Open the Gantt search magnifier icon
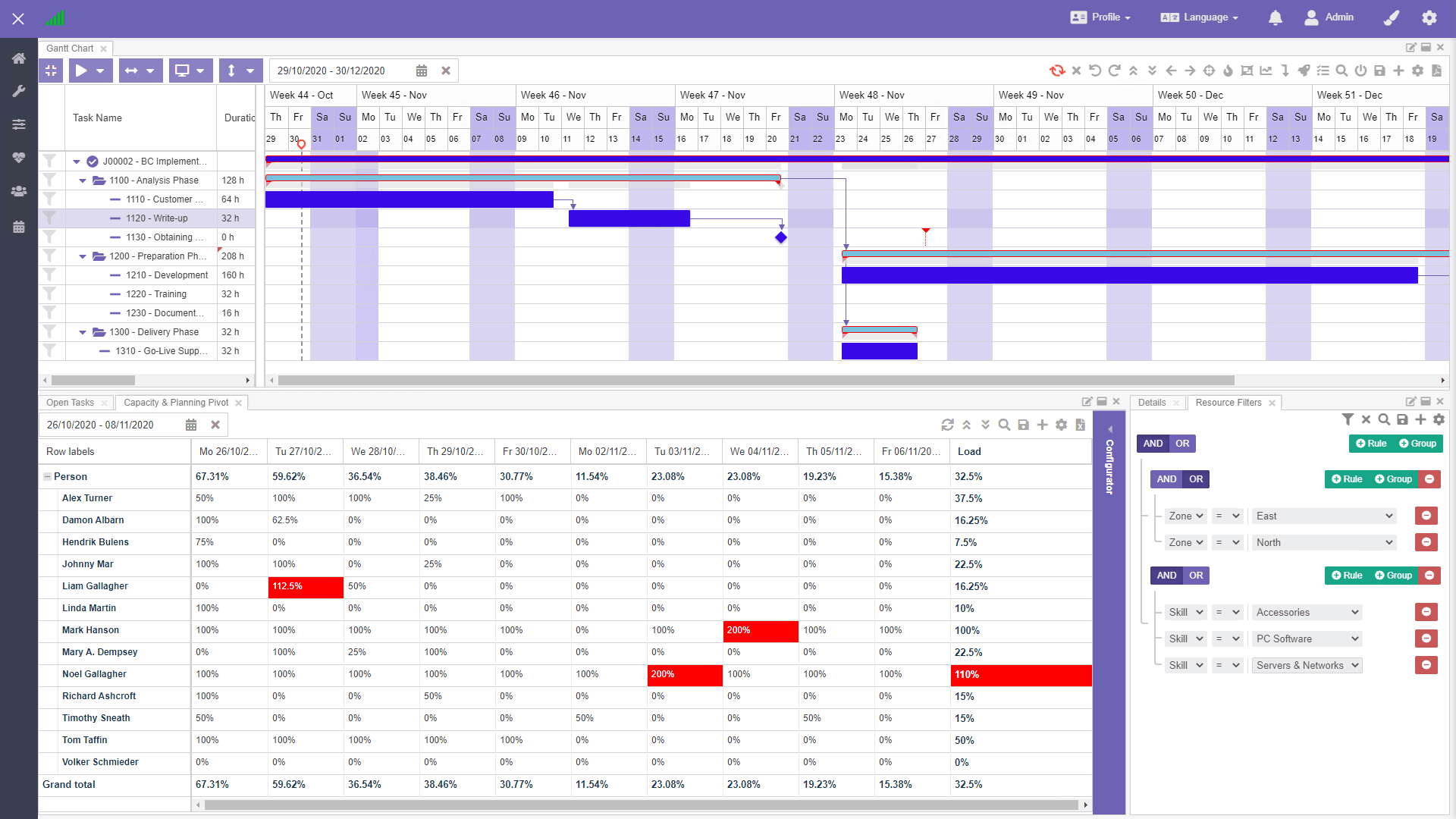Image resolution: width=1456 pixels, height=819 pixels. tap(1342, 71)
